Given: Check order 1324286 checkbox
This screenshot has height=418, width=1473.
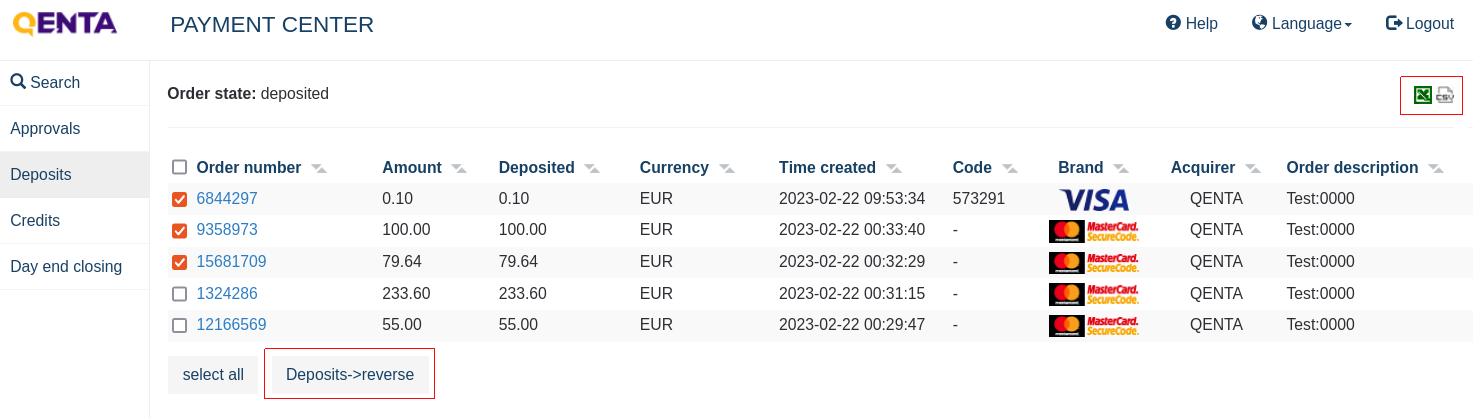Looking at the screenshot, I should (x=179, y=294).
